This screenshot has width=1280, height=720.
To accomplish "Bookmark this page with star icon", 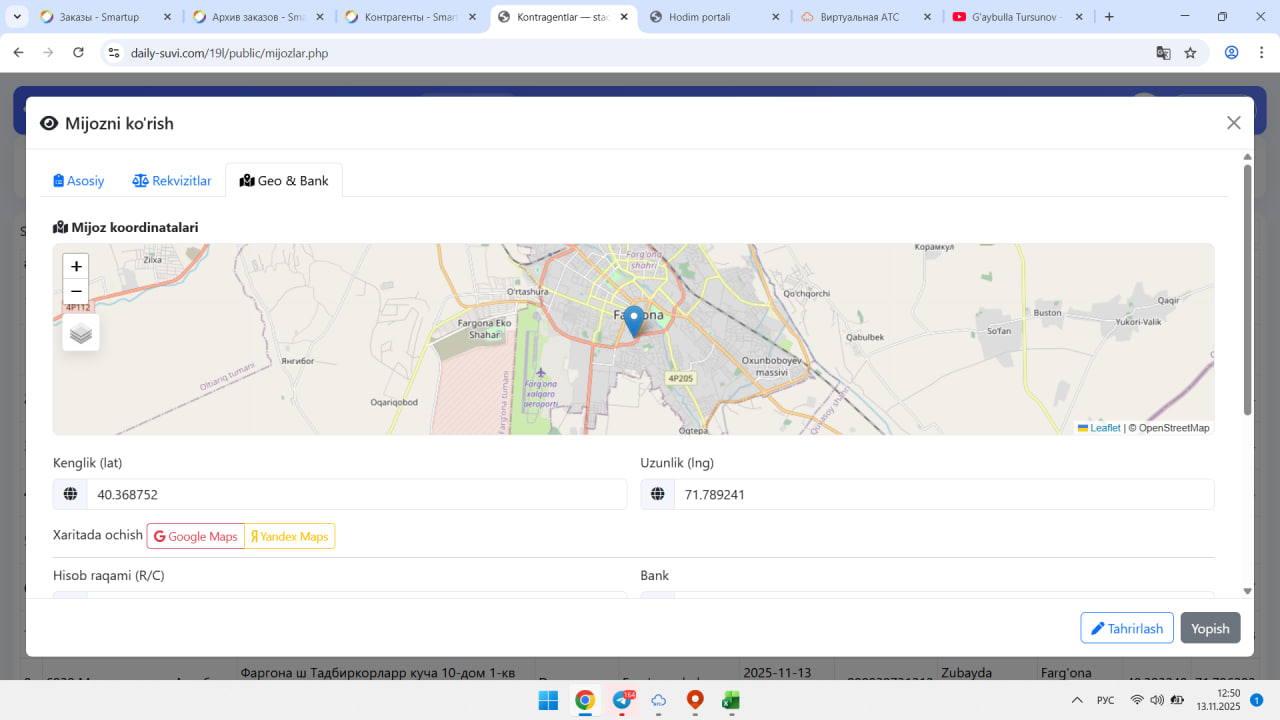I will [1190, 53].
